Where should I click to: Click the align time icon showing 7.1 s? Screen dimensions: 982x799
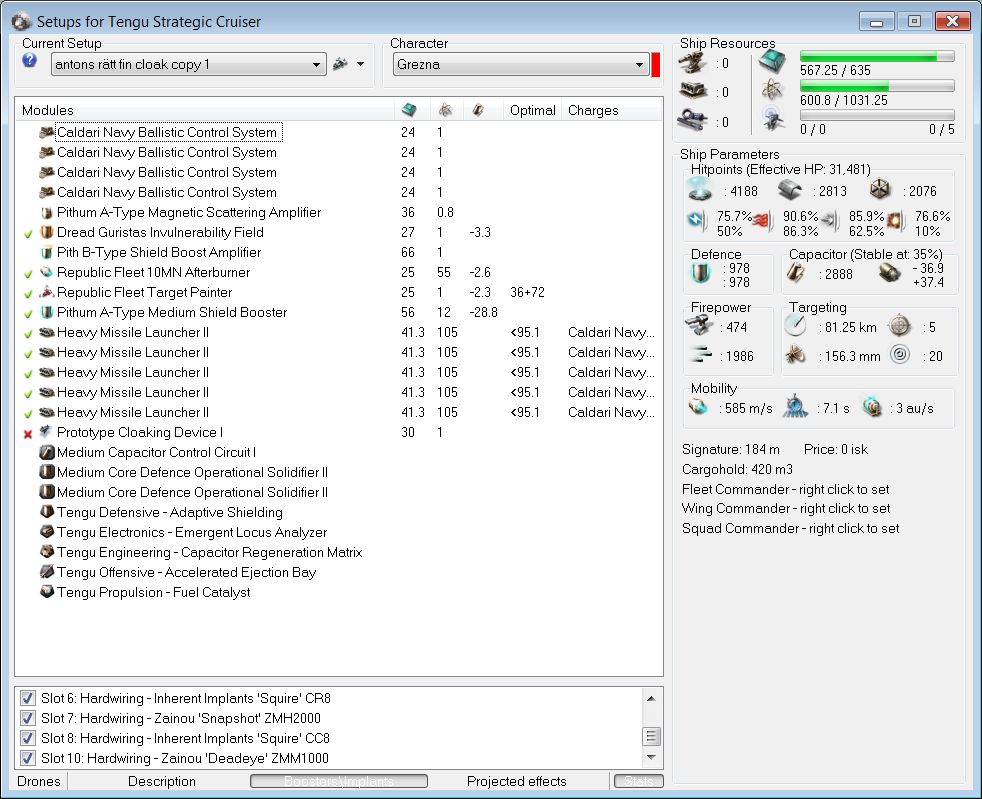pos(795,407)
